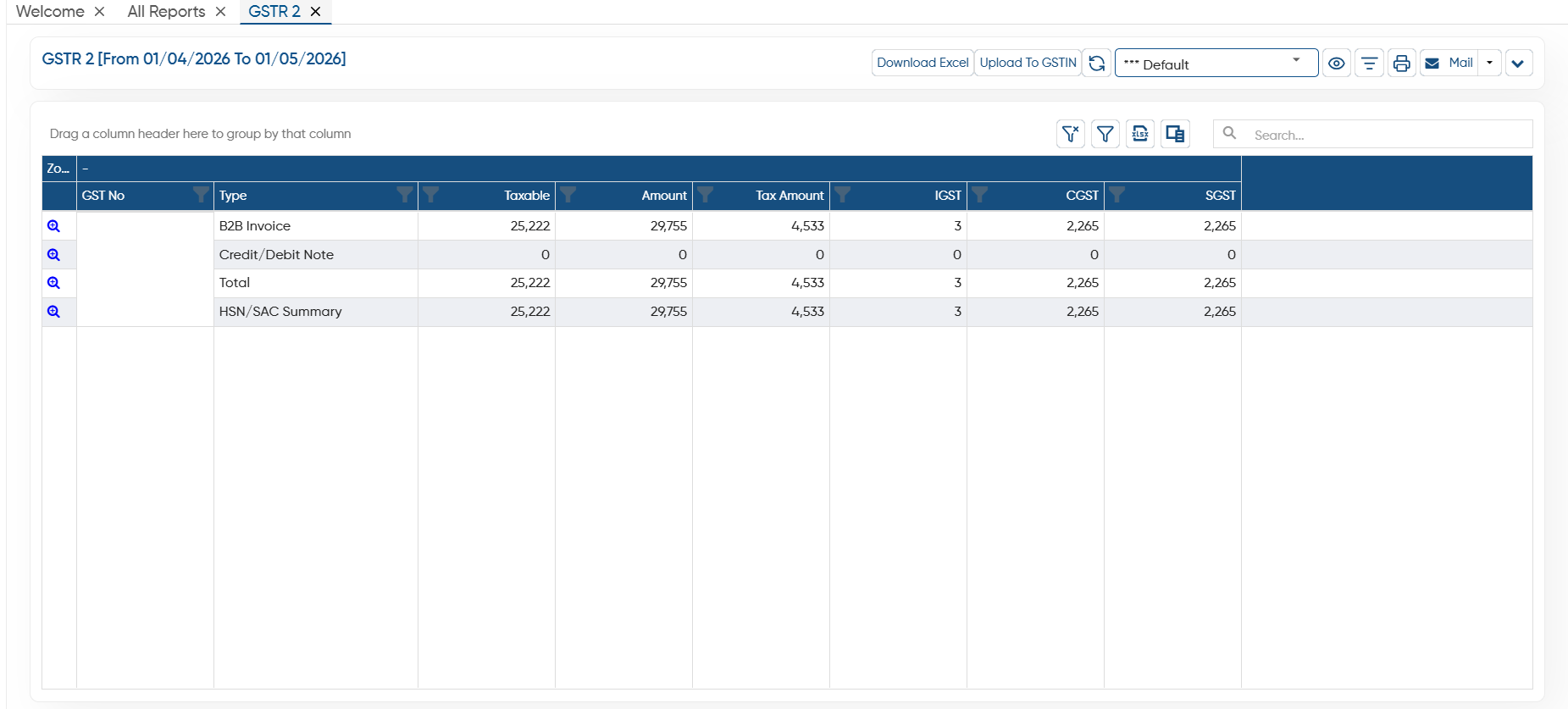Click the refresh report icon
The width and height of the screenshot is (1568, 709).
click(1096, 63)
